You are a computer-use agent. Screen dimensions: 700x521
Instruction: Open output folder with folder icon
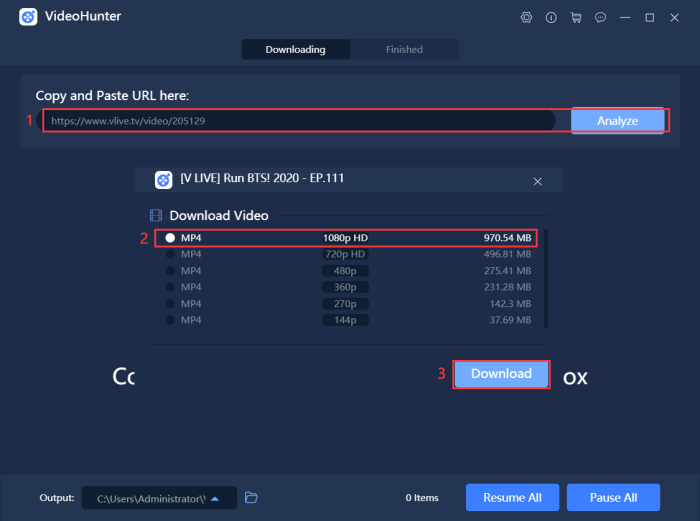click(x=251, y=497)
